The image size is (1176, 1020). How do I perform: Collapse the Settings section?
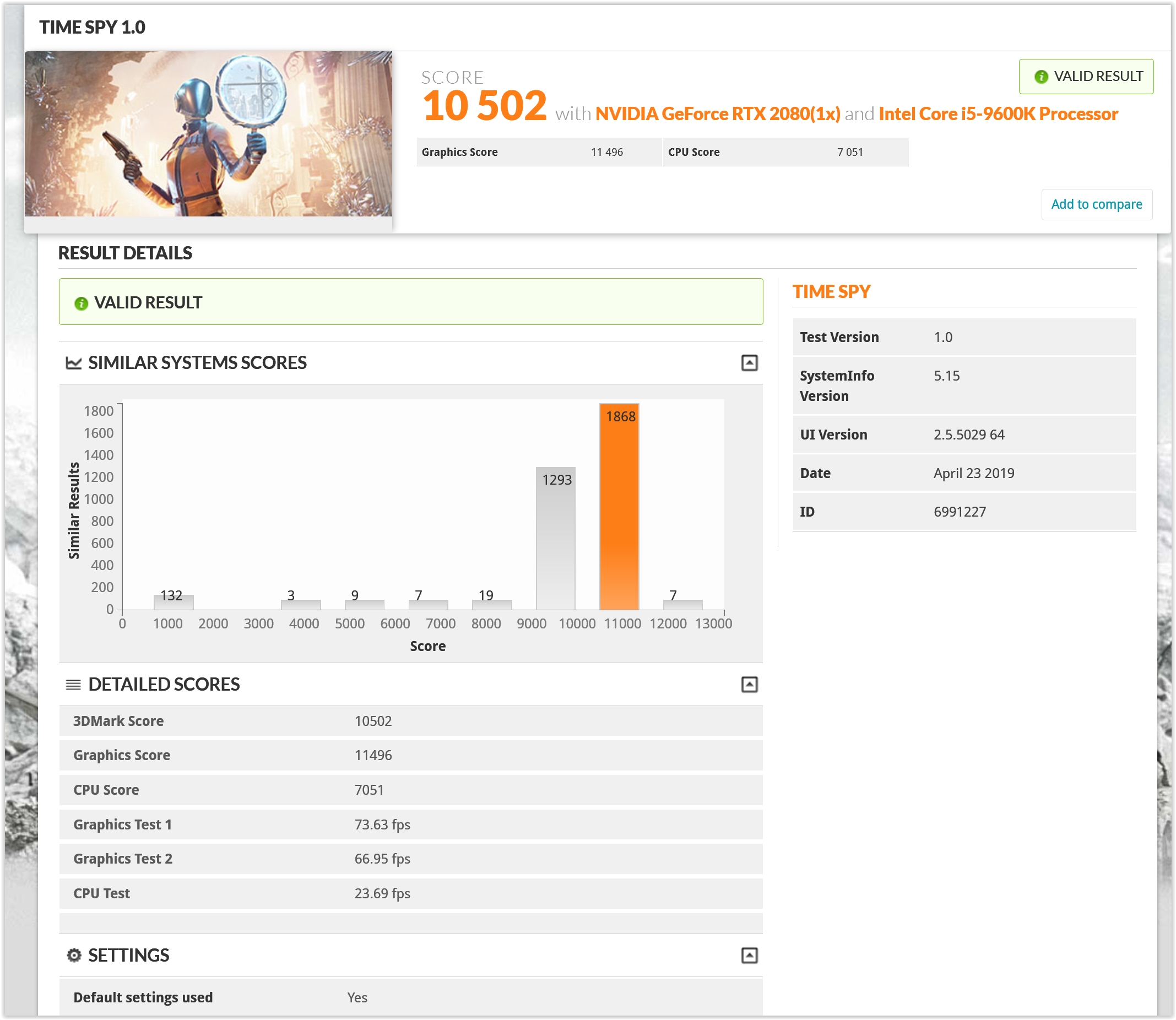[749, 955]
